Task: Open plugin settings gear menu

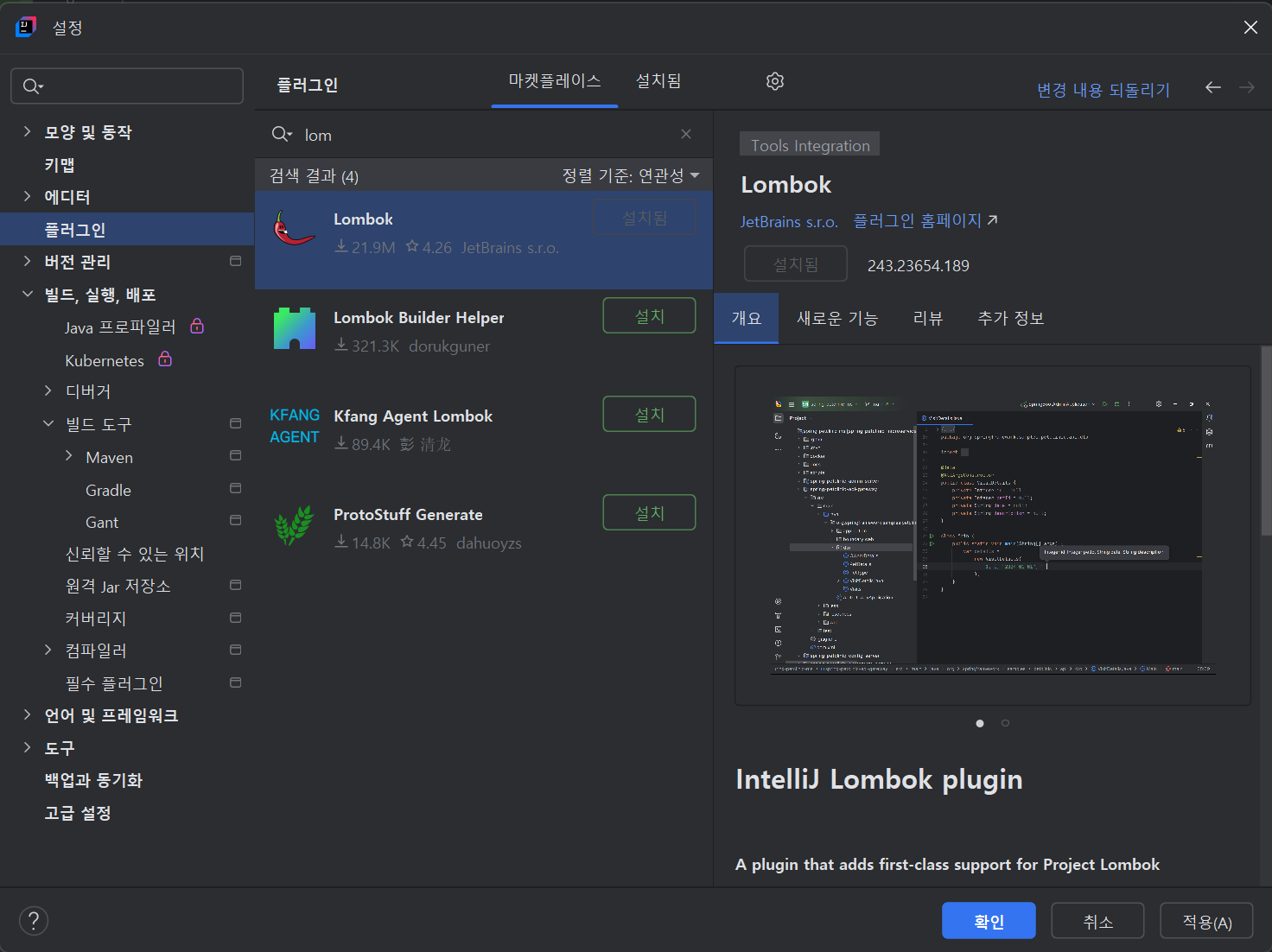Action: [775, 81]
